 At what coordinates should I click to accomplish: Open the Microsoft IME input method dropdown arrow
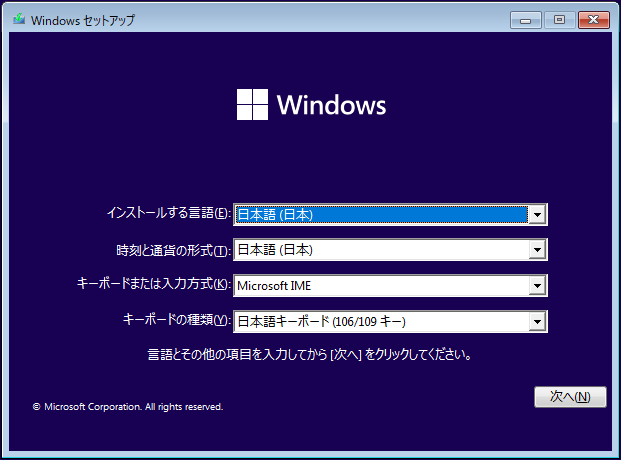[537, 286]
